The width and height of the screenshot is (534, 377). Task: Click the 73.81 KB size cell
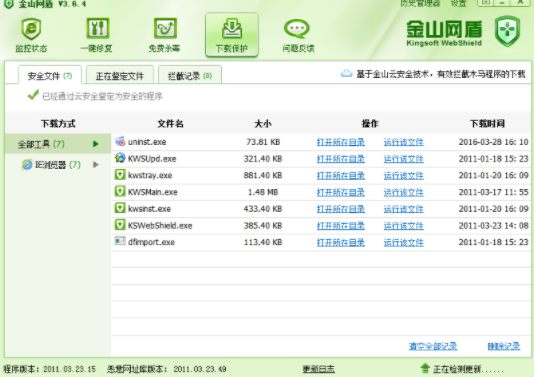[x=263, y=142]
